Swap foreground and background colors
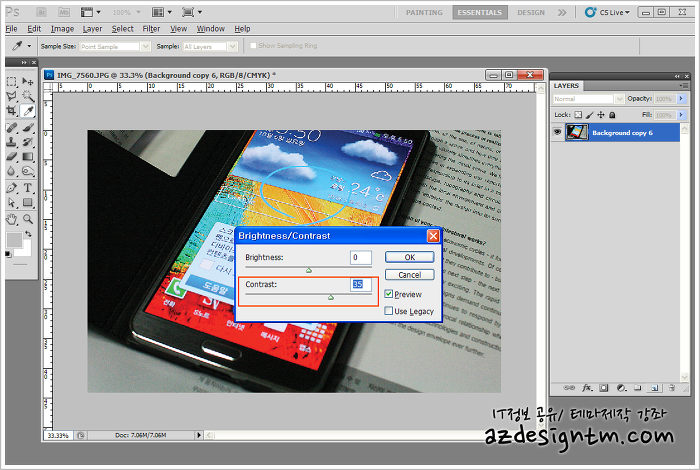 point(29,233)
